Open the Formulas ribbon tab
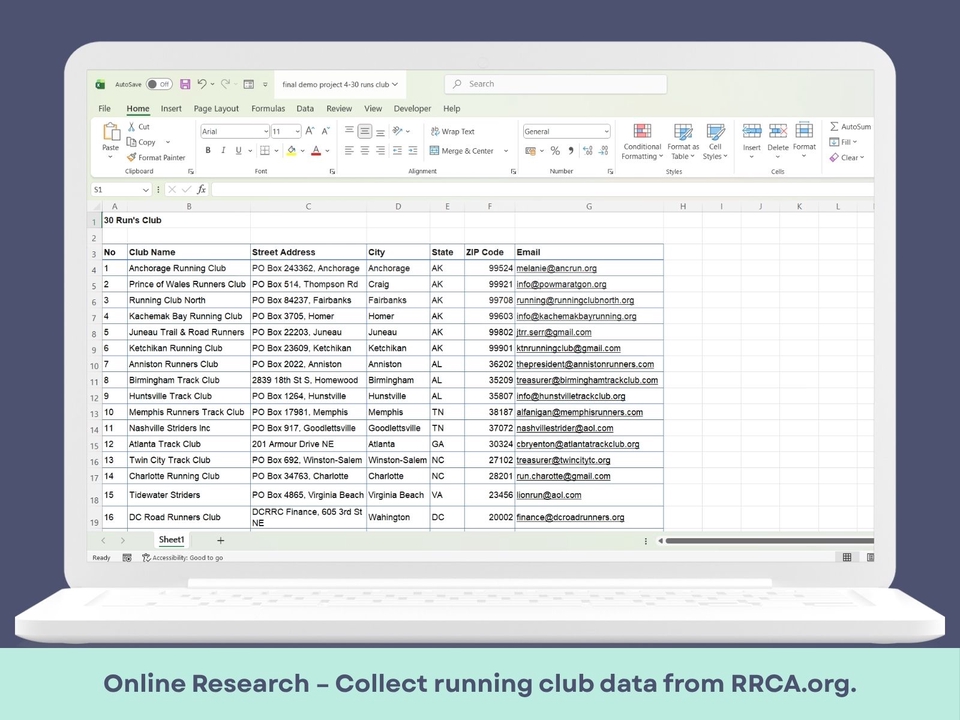 268,108
